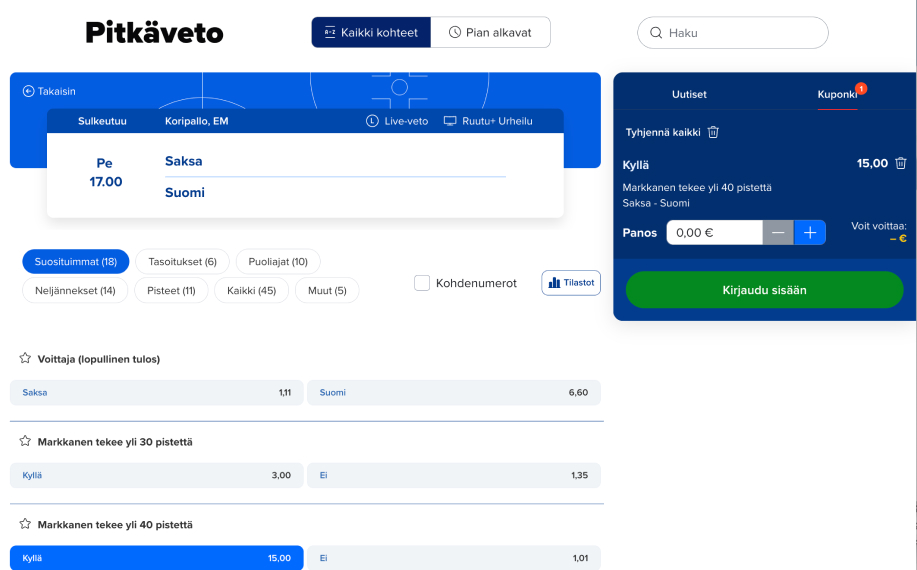Favorite the Markkanen tekee yli 30 pistettä market
917x570 pixels.
pos(25,441)
